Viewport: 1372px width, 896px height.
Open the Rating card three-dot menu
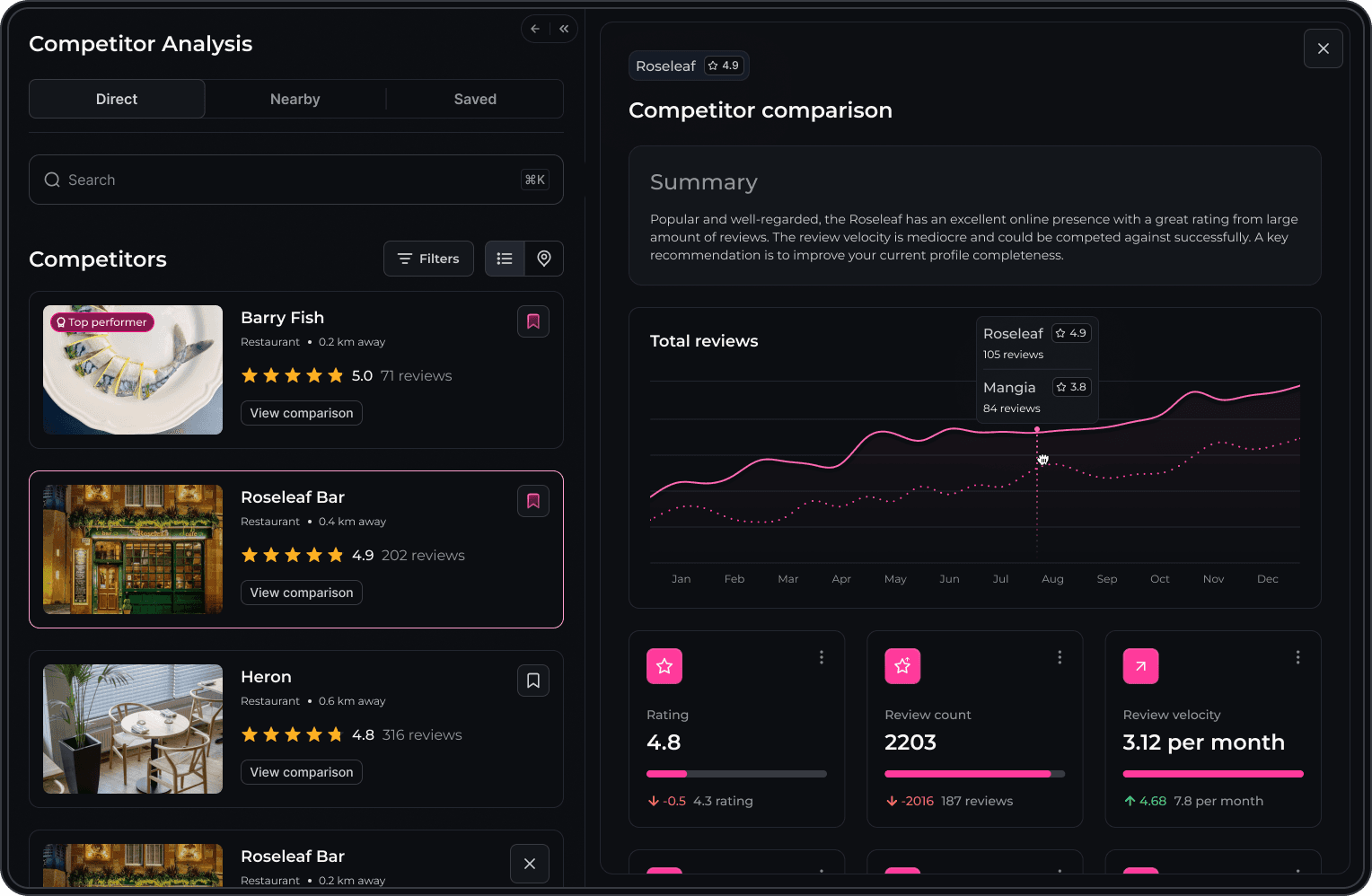pos(822,657)
